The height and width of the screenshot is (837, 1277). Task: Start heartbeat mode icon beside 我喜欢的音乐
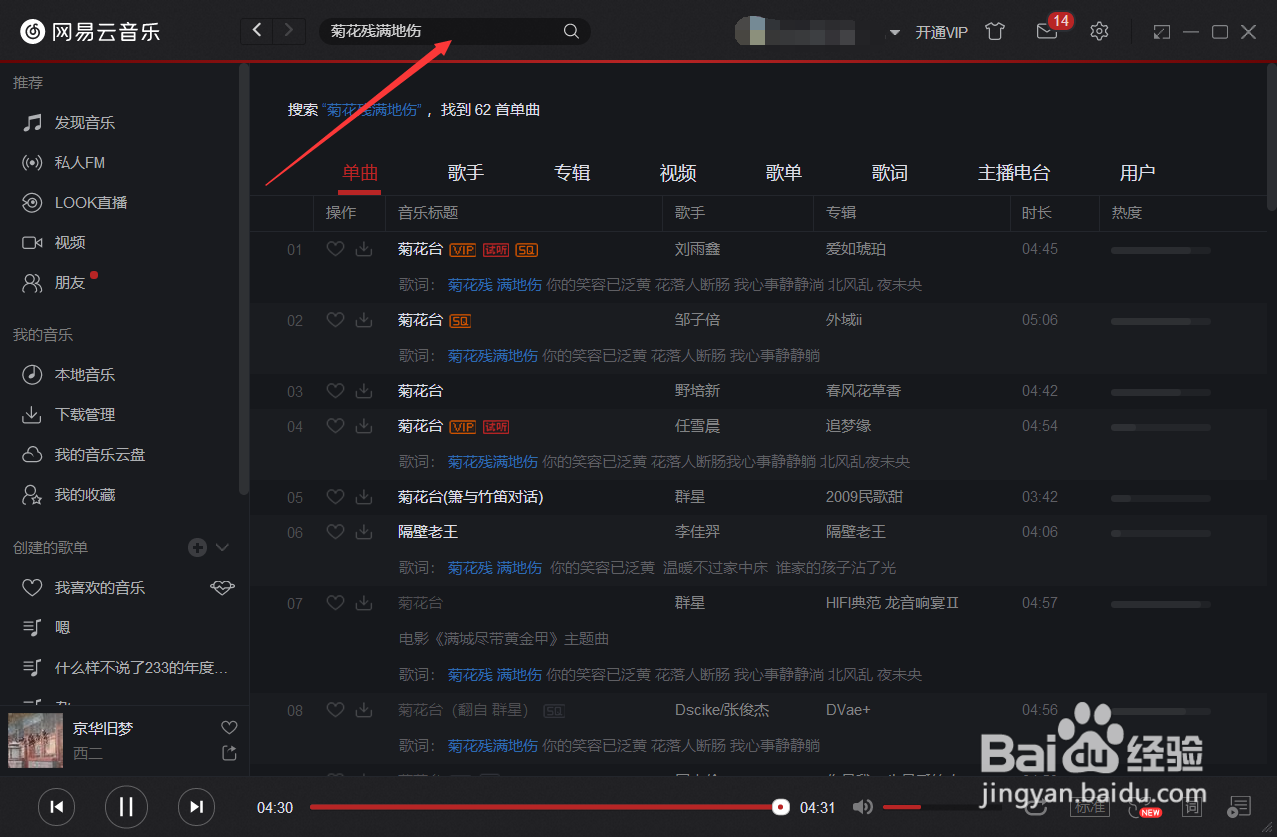pyautogui.click(x=222, y=587)
